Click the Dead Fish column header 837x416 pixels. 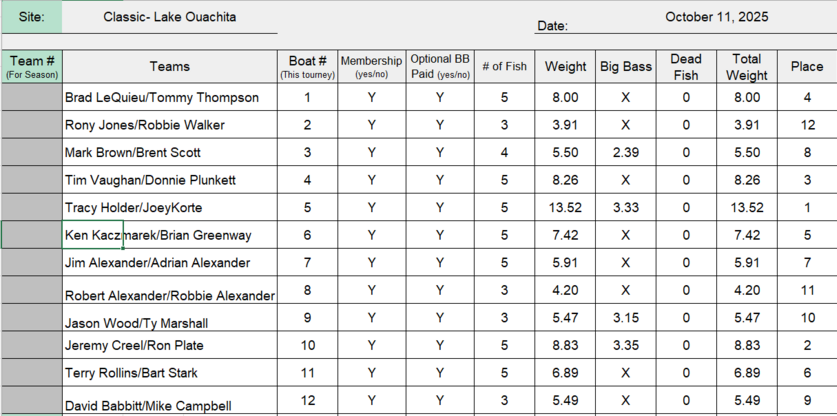coord(686,66)
